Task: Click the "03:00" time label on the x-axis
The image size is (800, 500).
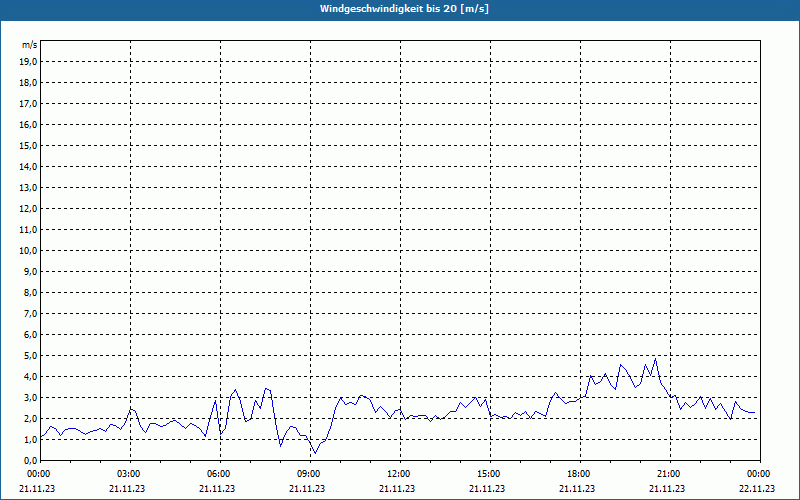Action: pos(130,474)
